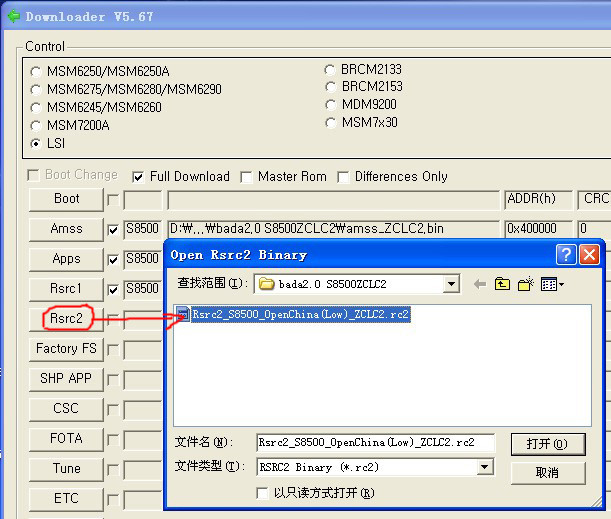This screenshot has height=519, width=611.
Task: Click the Factory FS button
Action: click(x=66, y=350)
